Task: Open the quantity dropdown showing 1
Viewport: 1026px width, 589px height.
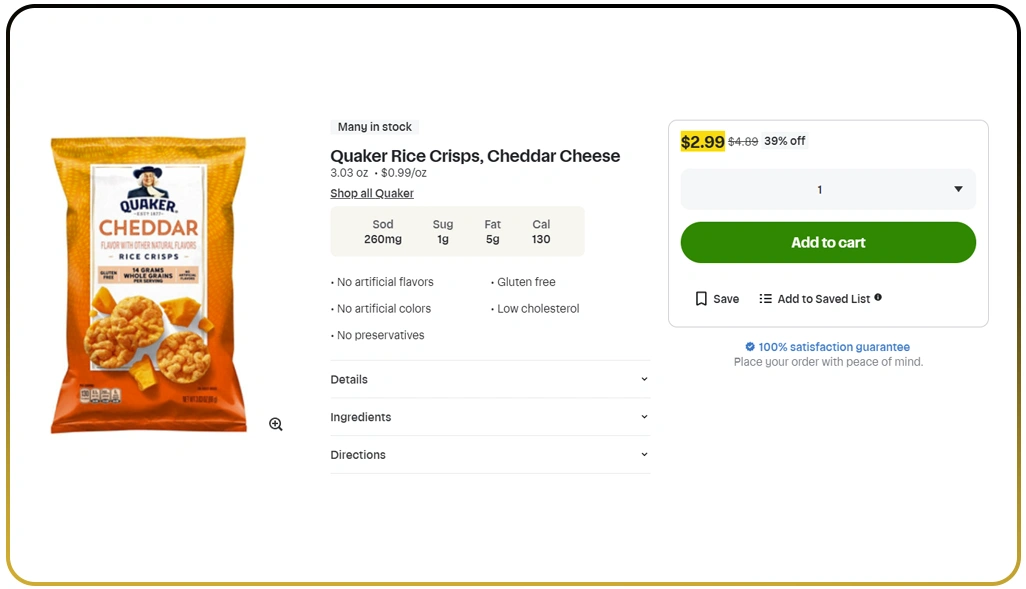Action: click(x=828, y=189)
